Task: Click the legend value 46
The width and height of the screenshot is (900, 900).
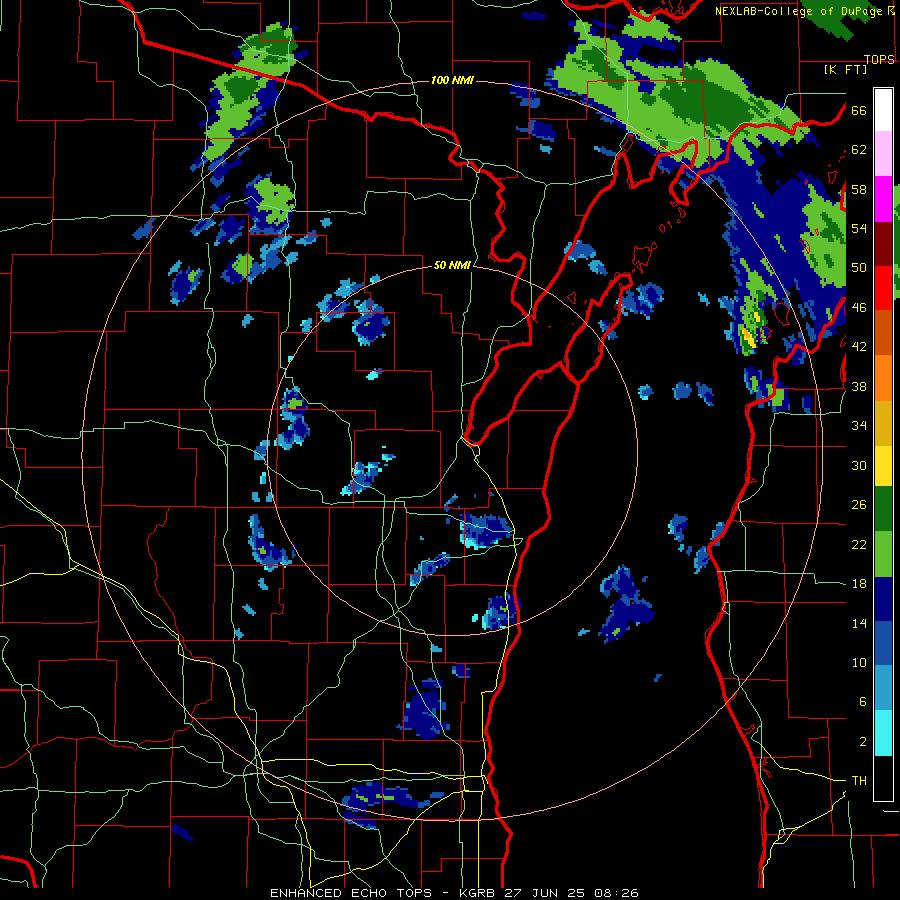Action: pos(859,307)
